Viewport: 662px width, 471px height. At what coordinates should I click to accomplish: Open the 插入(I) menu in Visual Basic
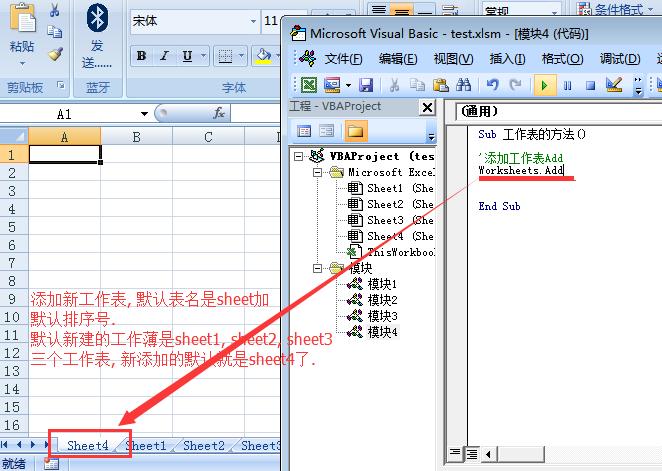[507, 59]
